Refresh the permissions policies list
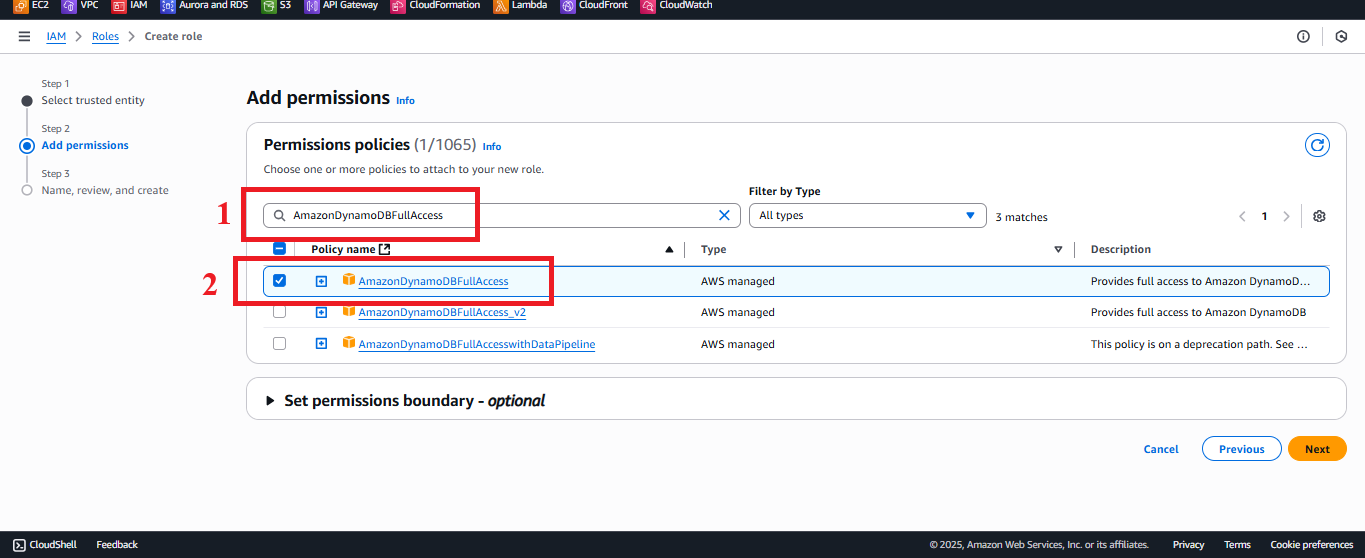Viewport: 1365px width, 558px height. (1318, 145)
